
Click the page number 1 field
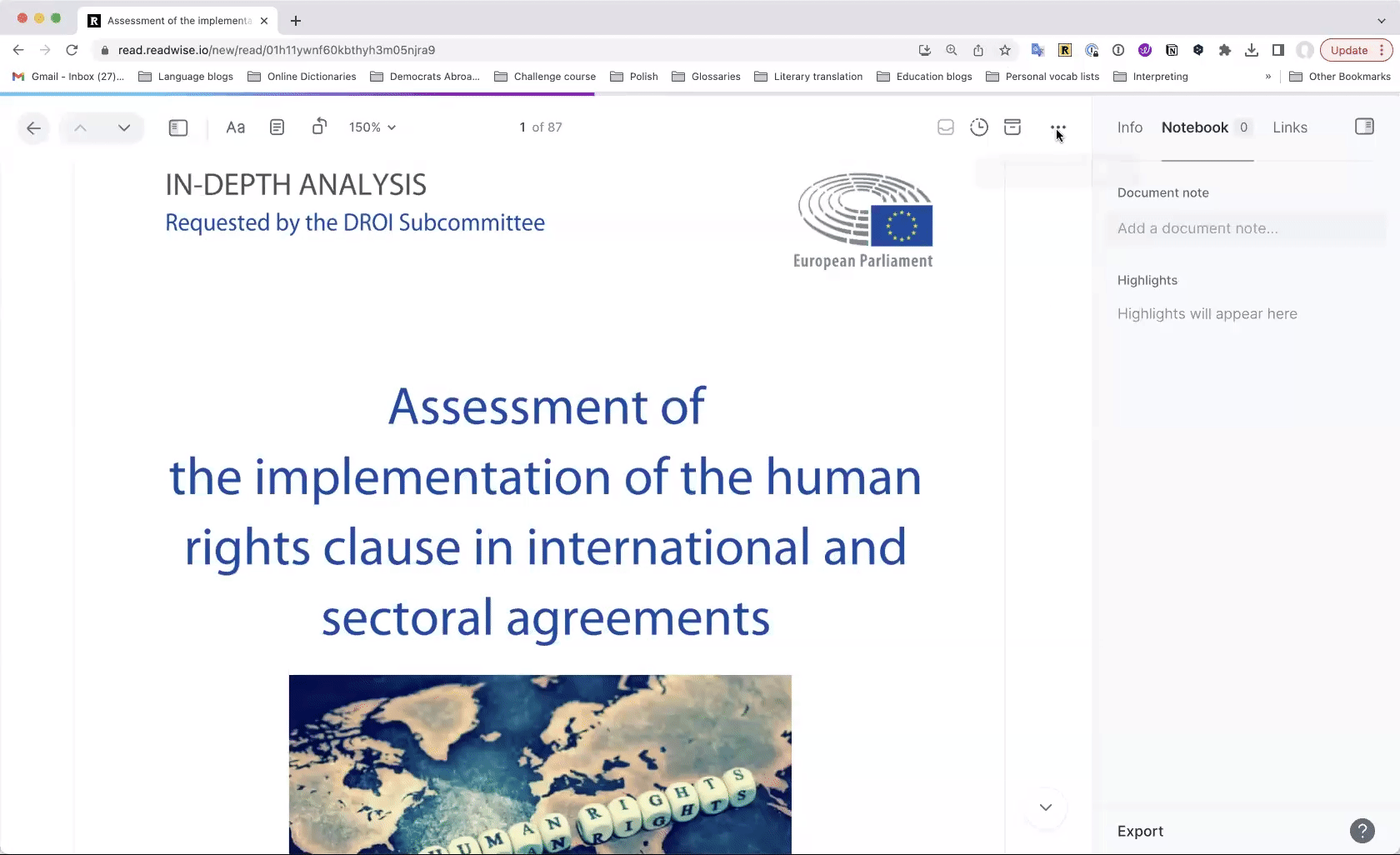point(522,127)
